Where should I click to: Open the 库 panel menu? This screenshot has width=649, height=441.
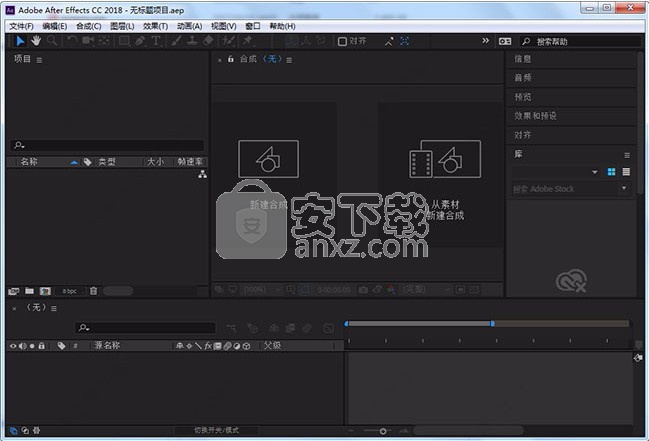point(627,155)
